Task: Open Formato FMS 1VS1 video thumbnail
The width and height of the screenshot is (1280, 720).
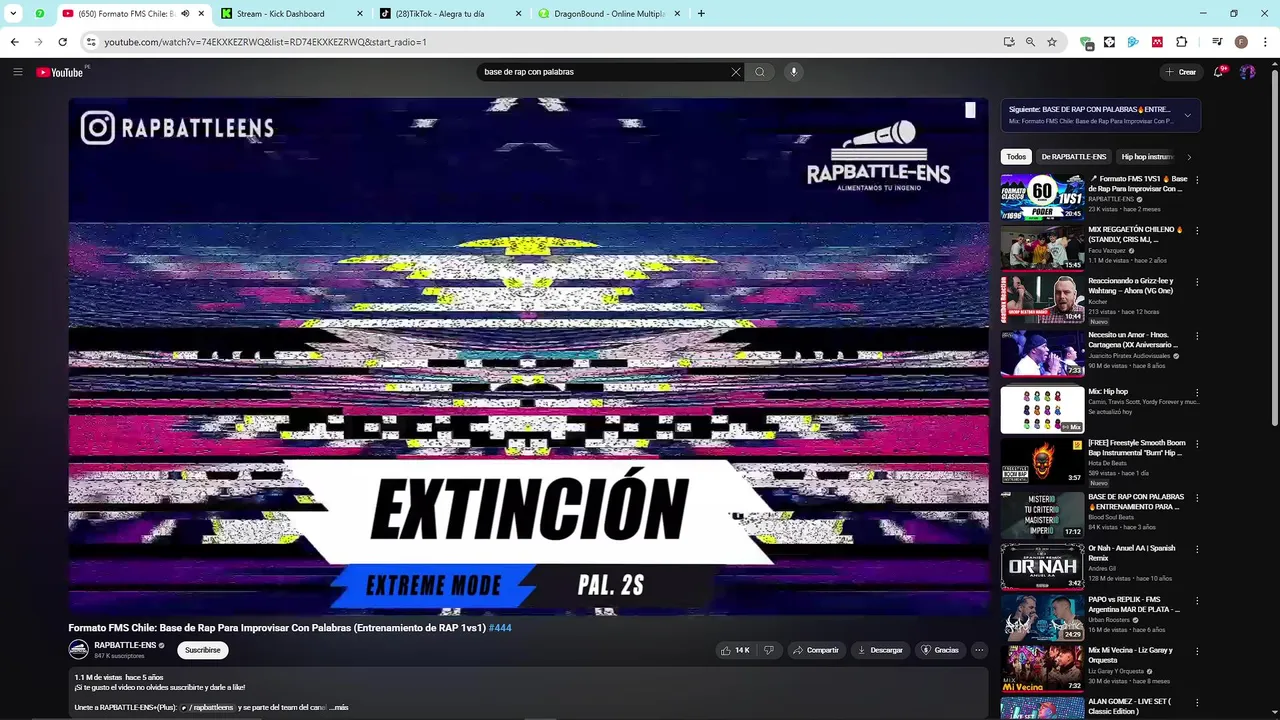Action: coord(1042,197)
